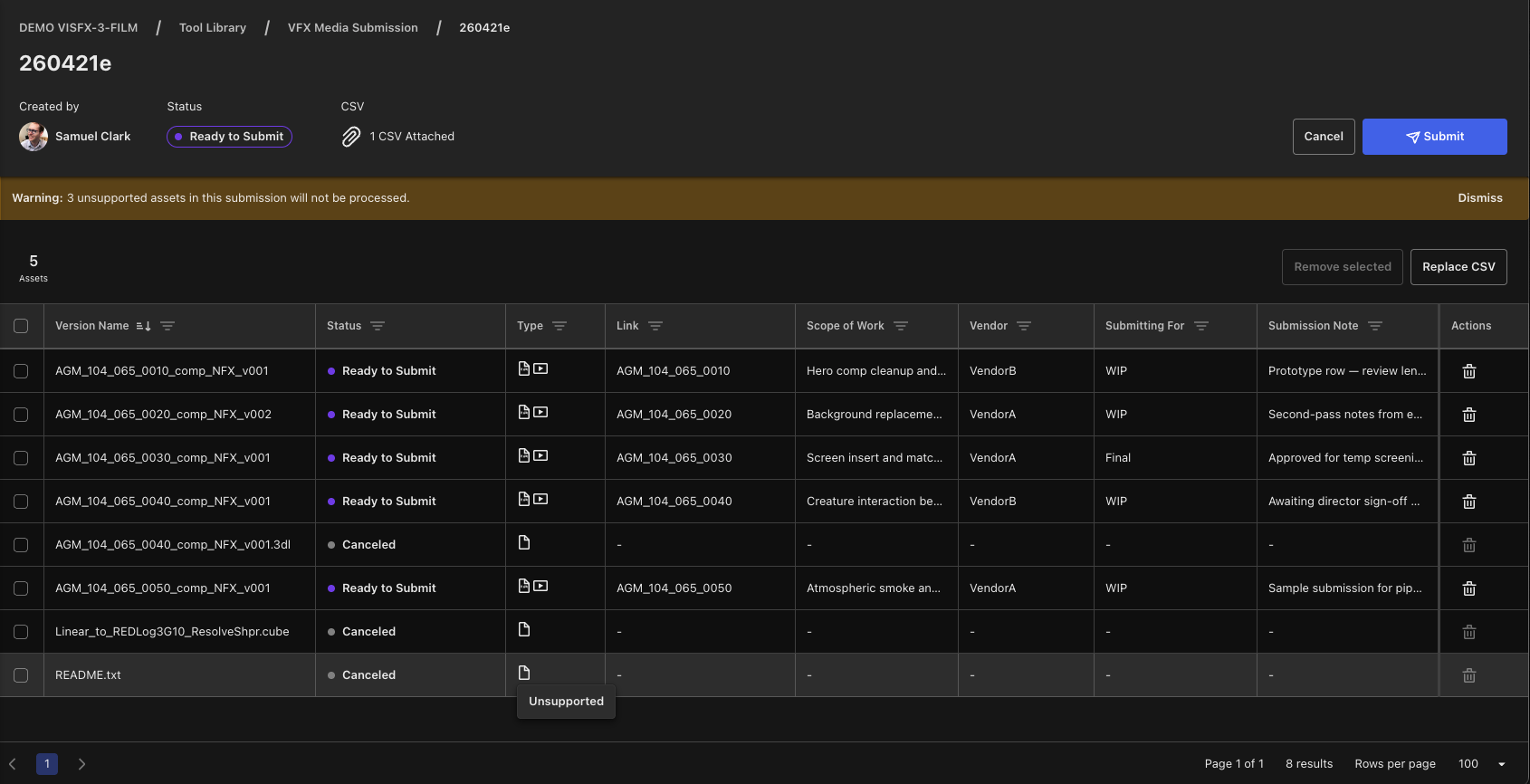Navigate to Tool Library breadcrumb
The width and height of the screenshot is (1530, 784).
[x=213, y=28]
